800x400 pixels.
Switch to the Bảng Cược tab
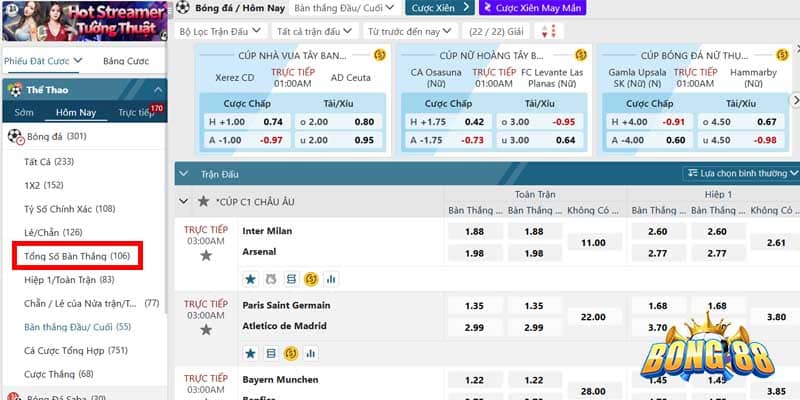(126, 61)
